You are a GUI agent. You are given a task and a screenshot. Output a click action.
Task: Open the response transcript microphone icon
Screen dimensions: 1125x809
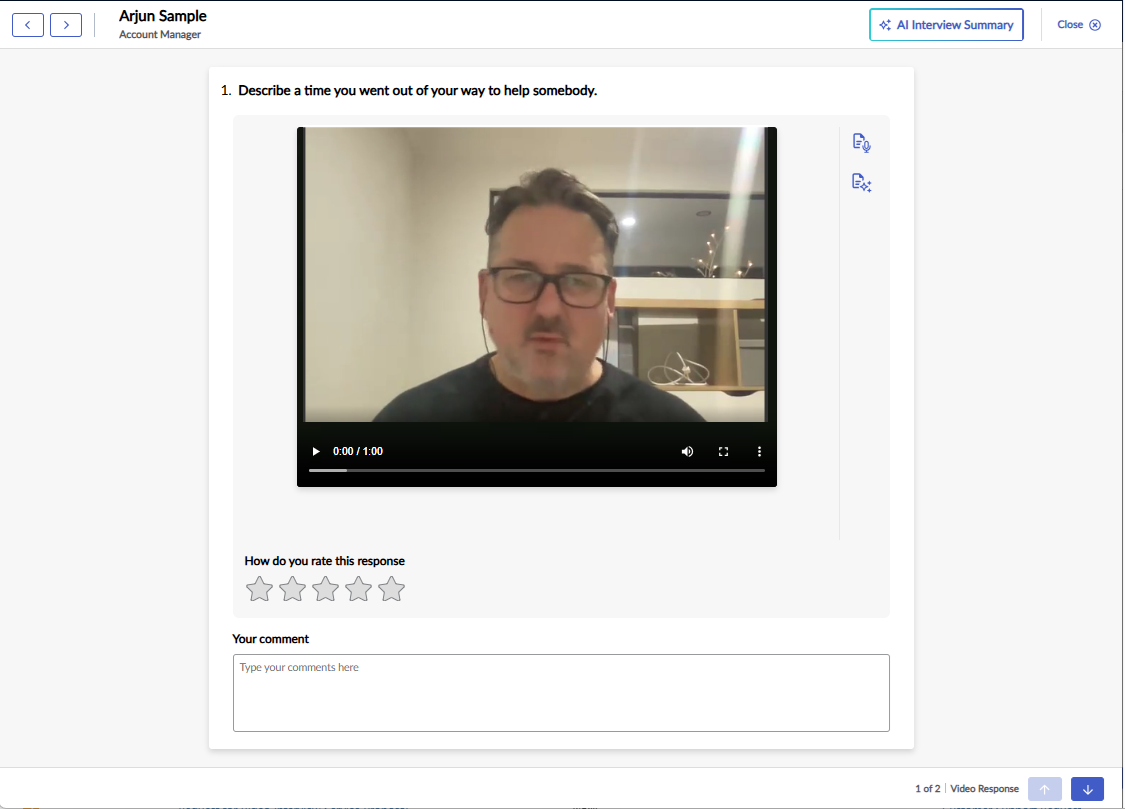861,143
